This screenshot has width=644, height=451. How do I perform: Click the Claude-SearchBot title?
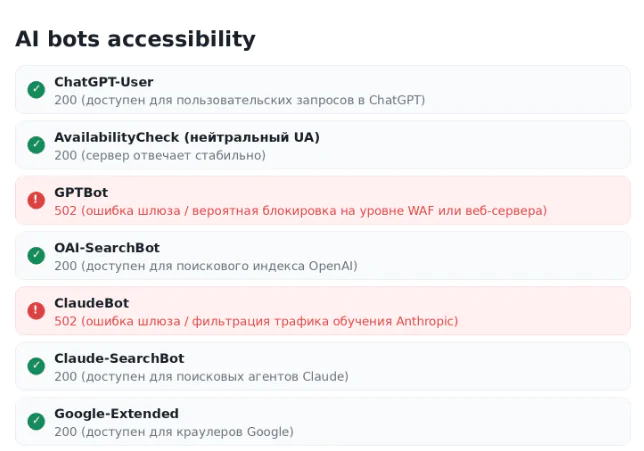pyautogui.click(x=119, y=358)
